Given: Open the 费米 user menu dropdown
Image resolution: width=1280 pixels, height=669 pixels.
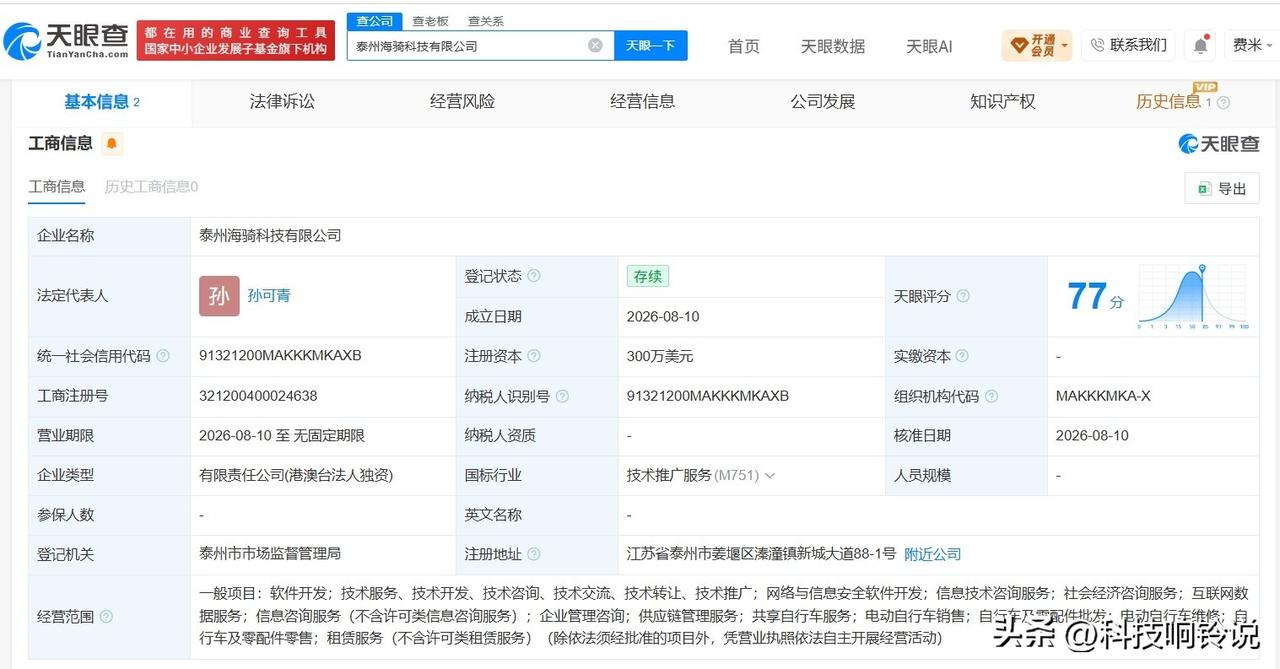Looking at the screenshot, I should [x=1253, y=45].
